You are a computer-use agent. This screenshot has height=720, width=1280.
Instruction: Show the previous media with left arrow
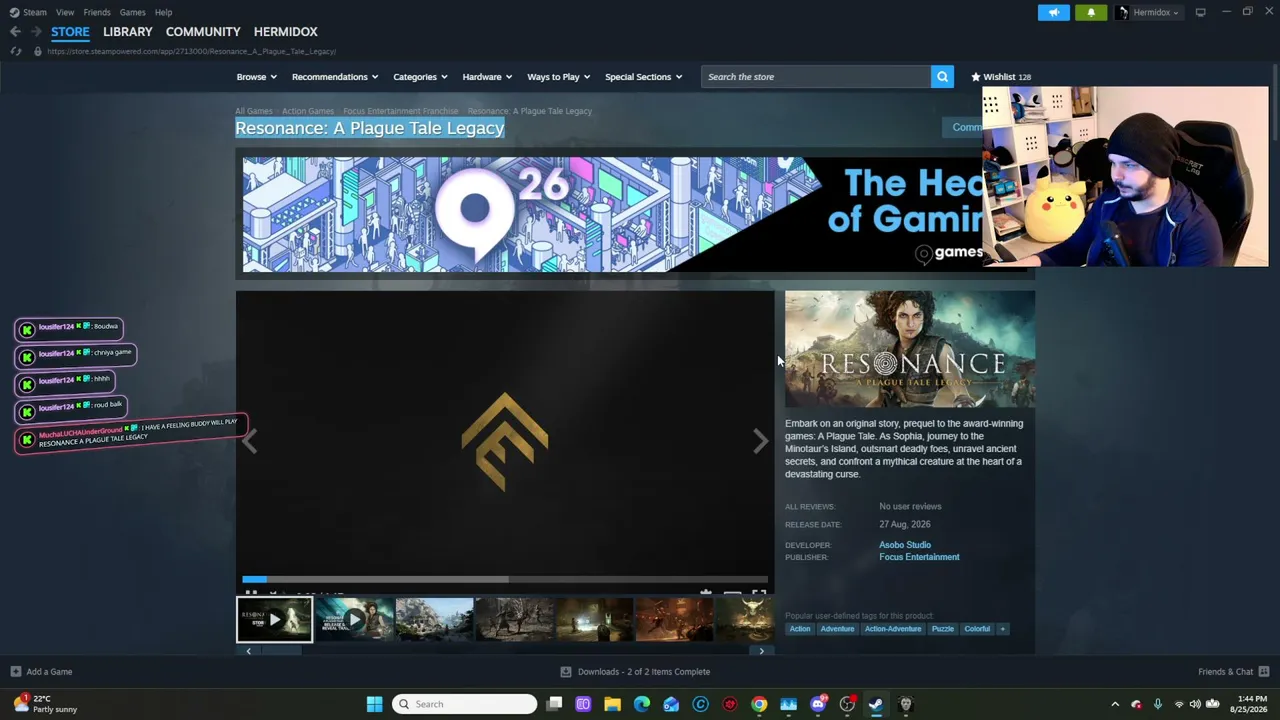point(249,441)
